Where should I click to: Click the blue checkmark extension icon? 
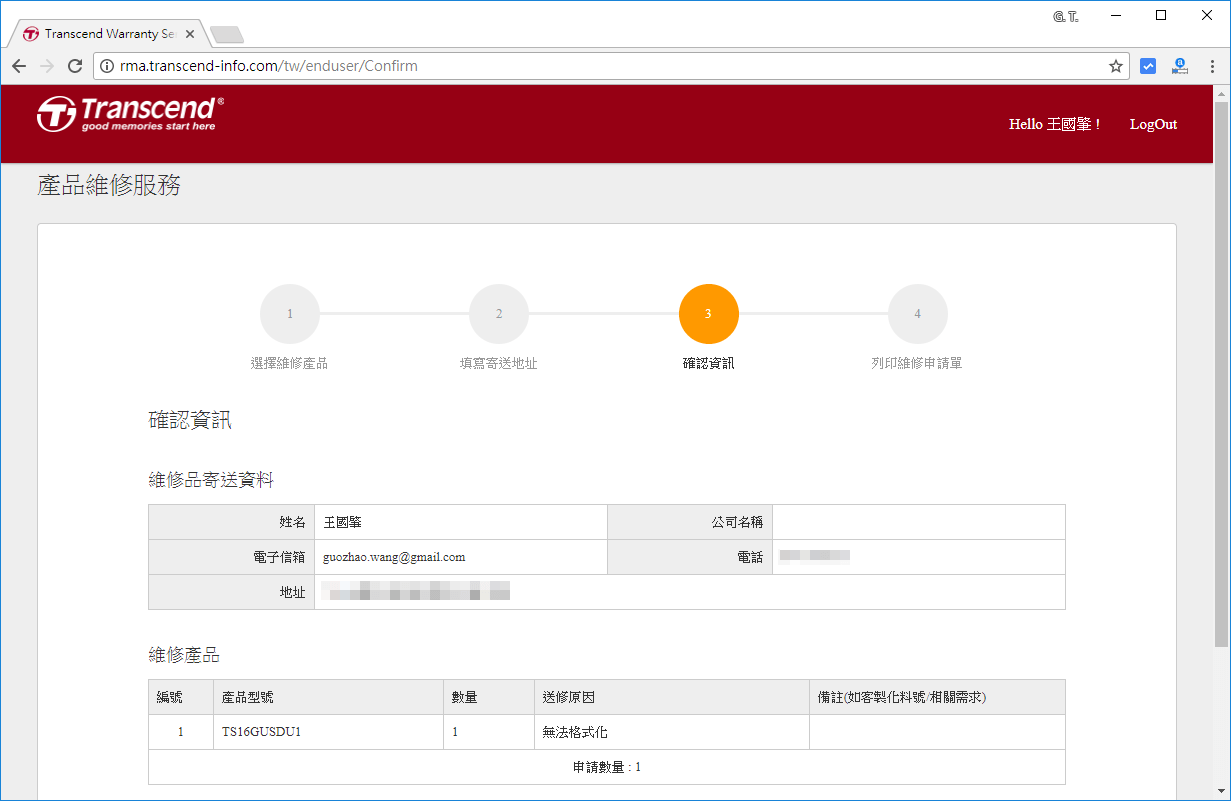(x=1148, y=66)
